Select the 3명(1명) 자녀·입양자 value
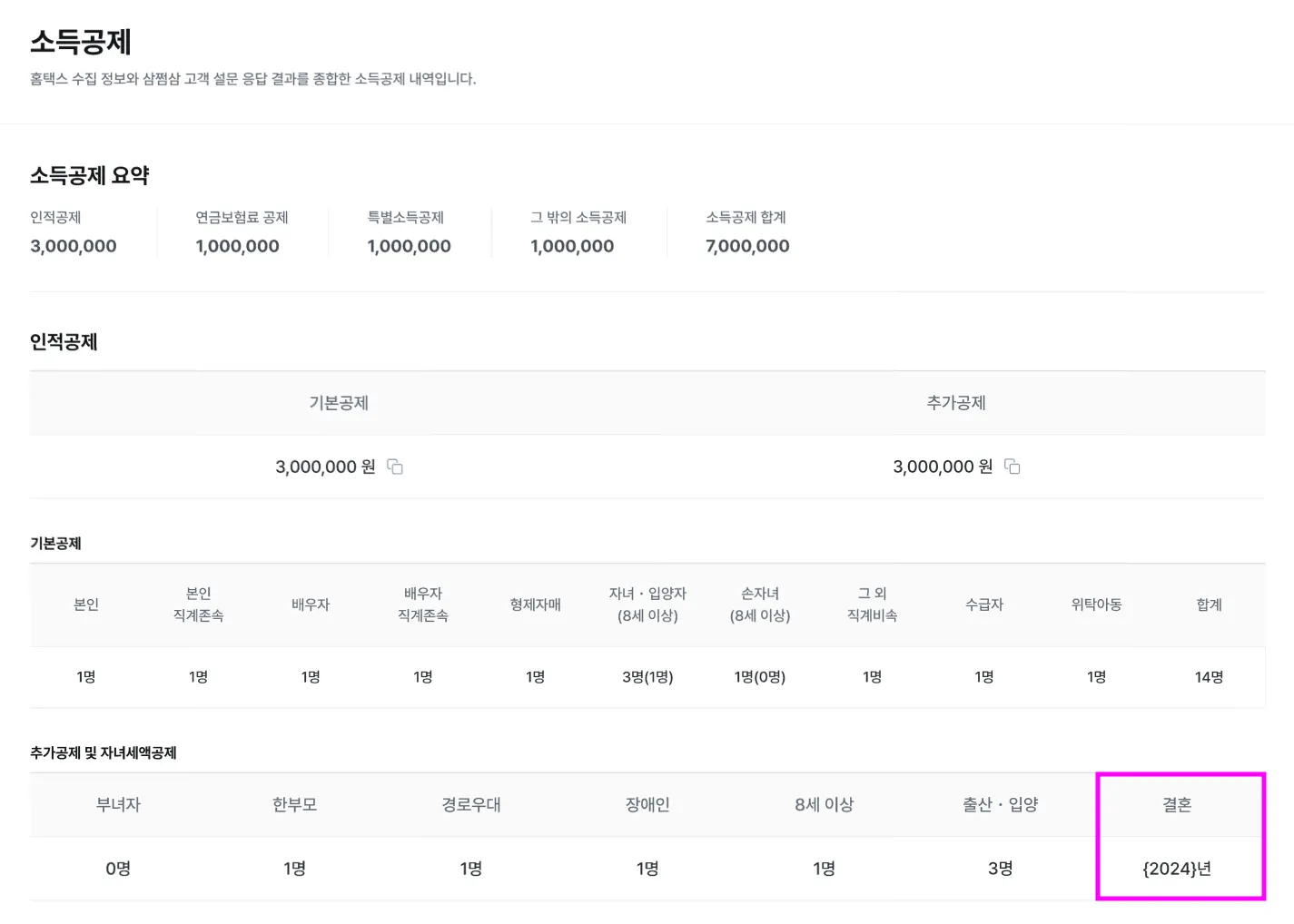Viewport: 1294px width, 924px height. pos(647,677)
